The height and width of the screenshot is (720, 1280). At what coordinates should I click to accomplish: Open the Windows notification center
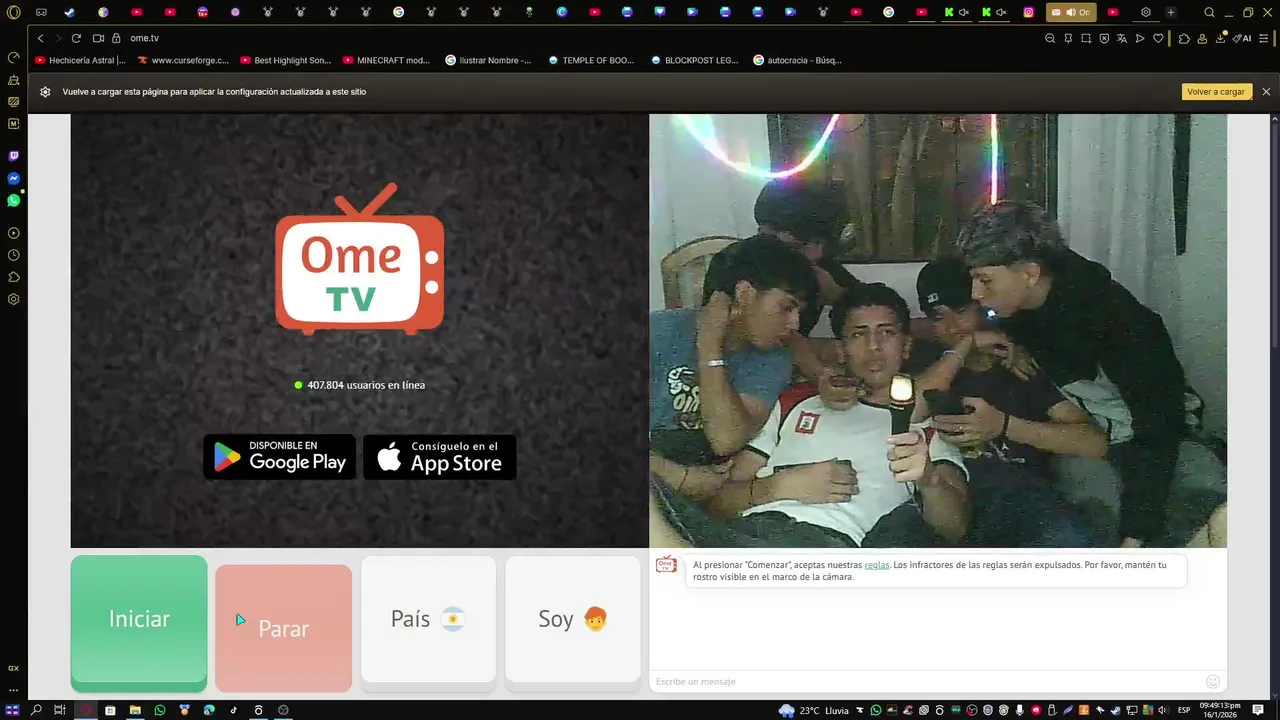[x=1259, y=710]
